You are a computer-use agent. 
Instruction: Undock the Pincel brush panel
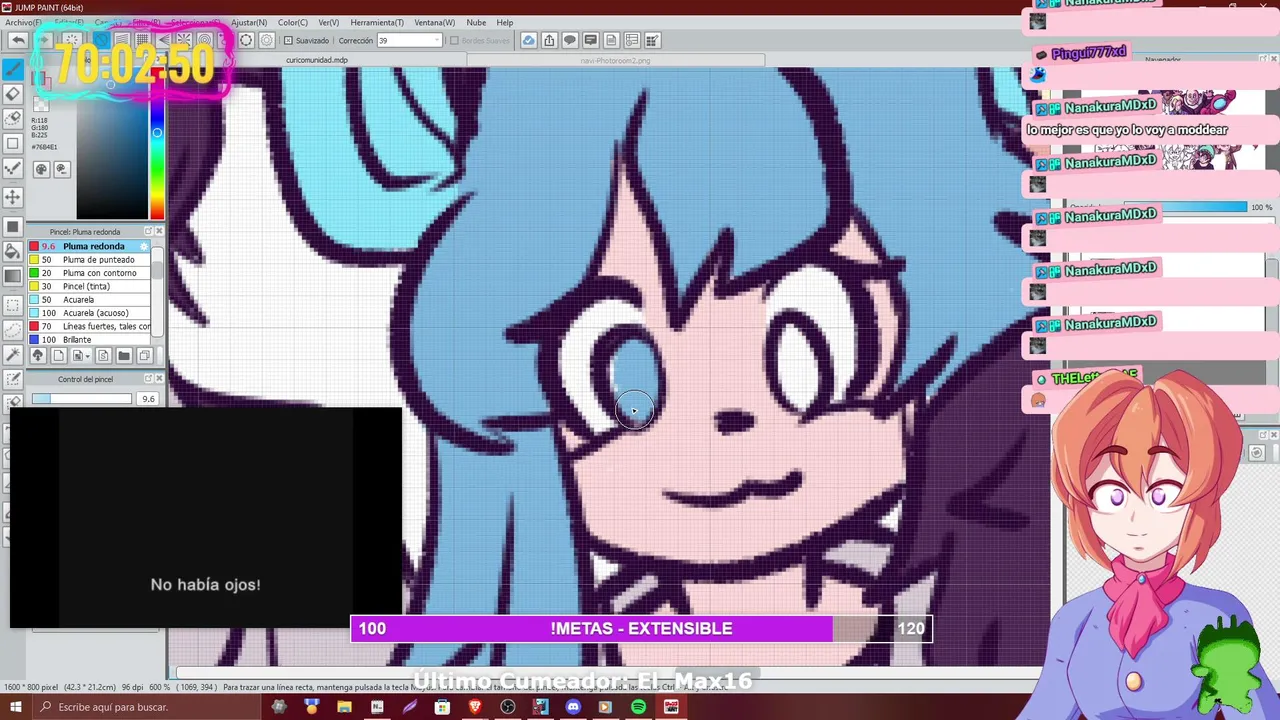point(148,231)
